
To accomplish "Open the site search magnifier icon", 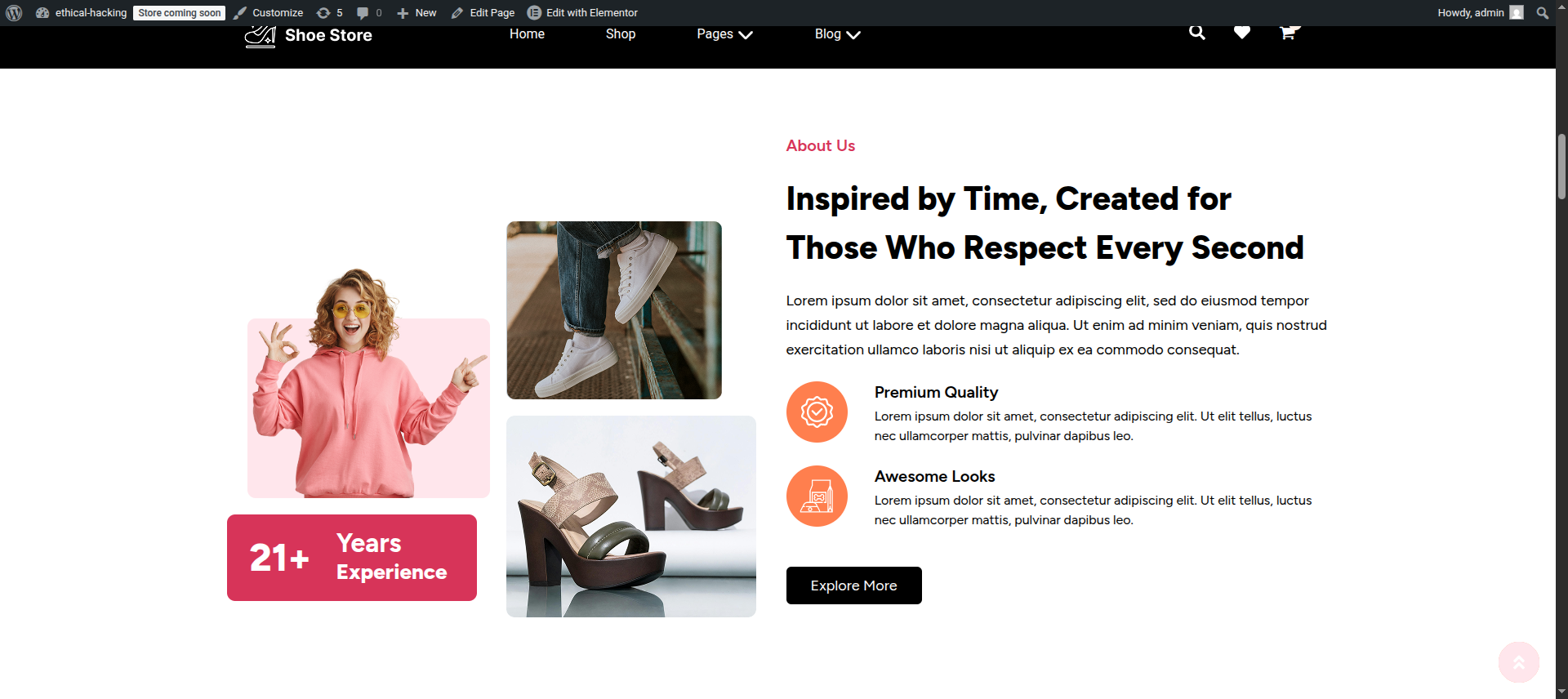I will [x=1197, y=33].
